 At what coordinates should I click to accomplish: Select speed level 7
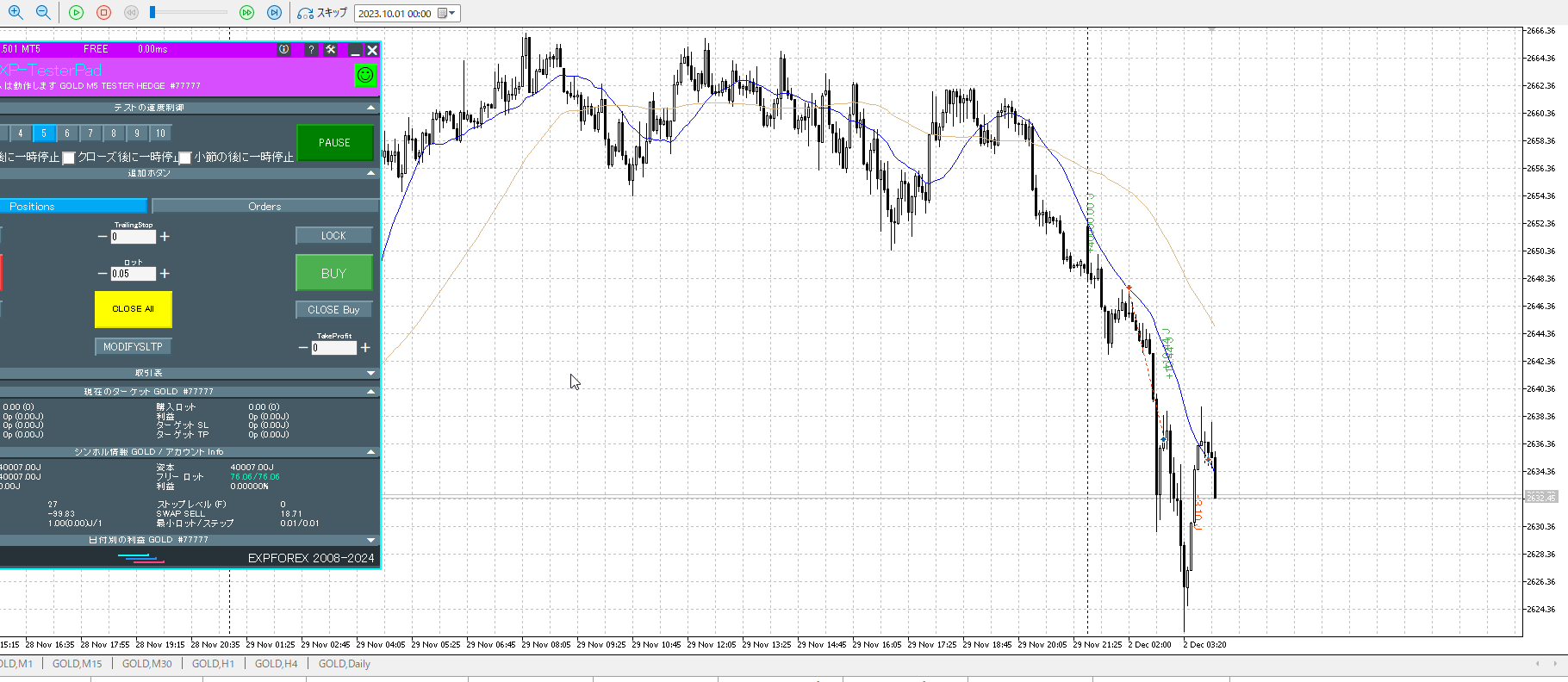[x=90, y=133]
